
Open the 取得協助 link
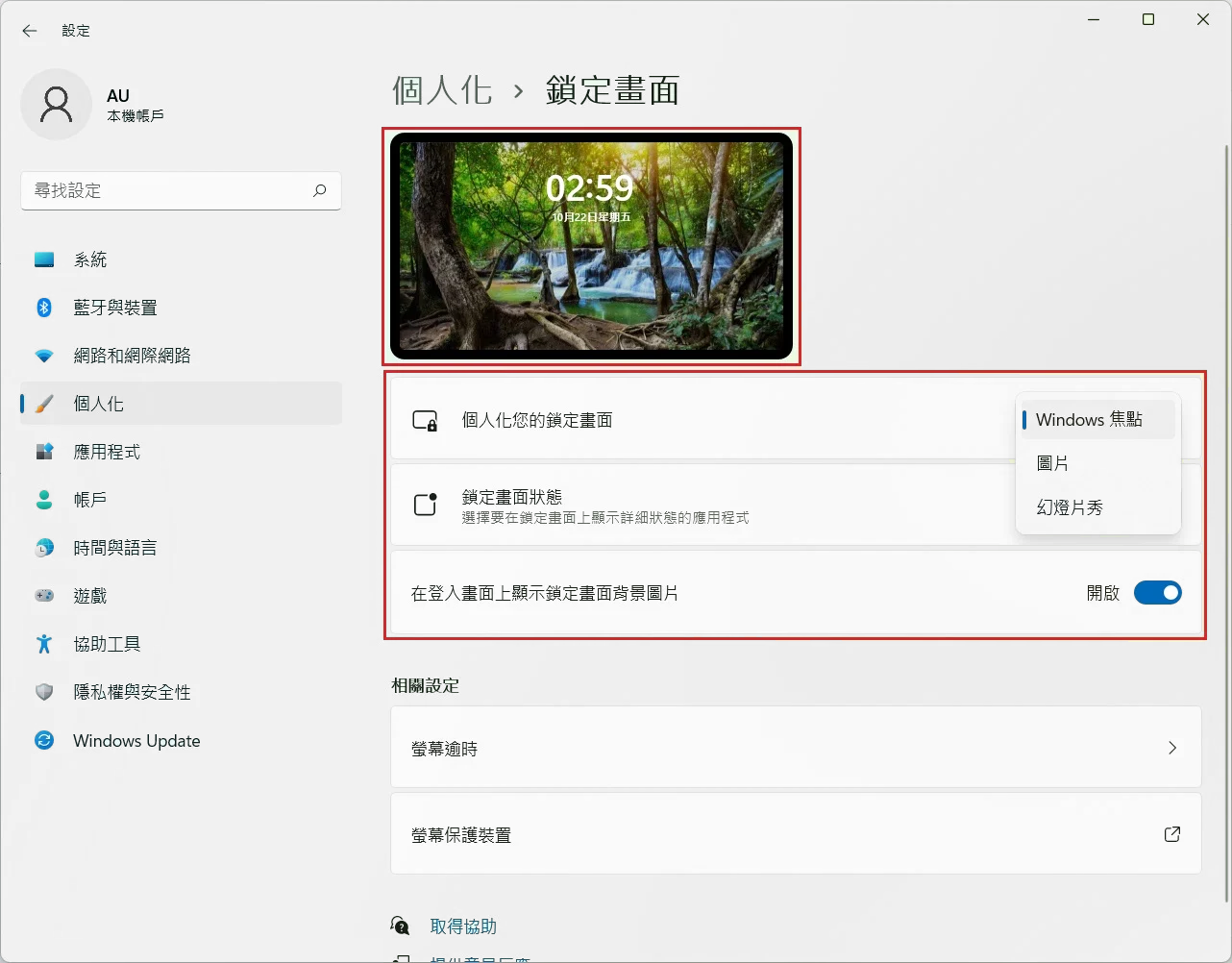coord(463,926)
